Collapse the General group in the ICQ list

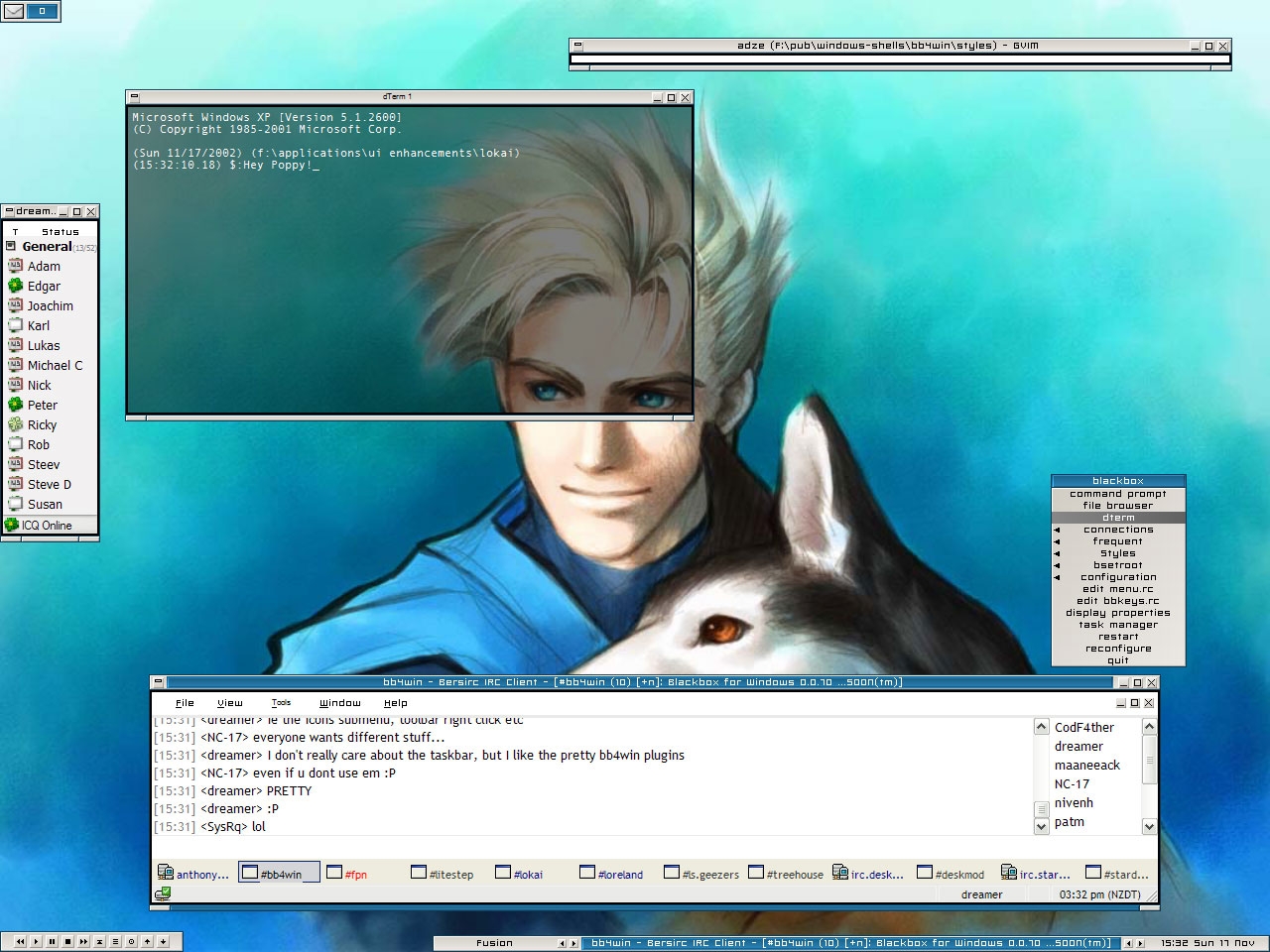[11, 246]
